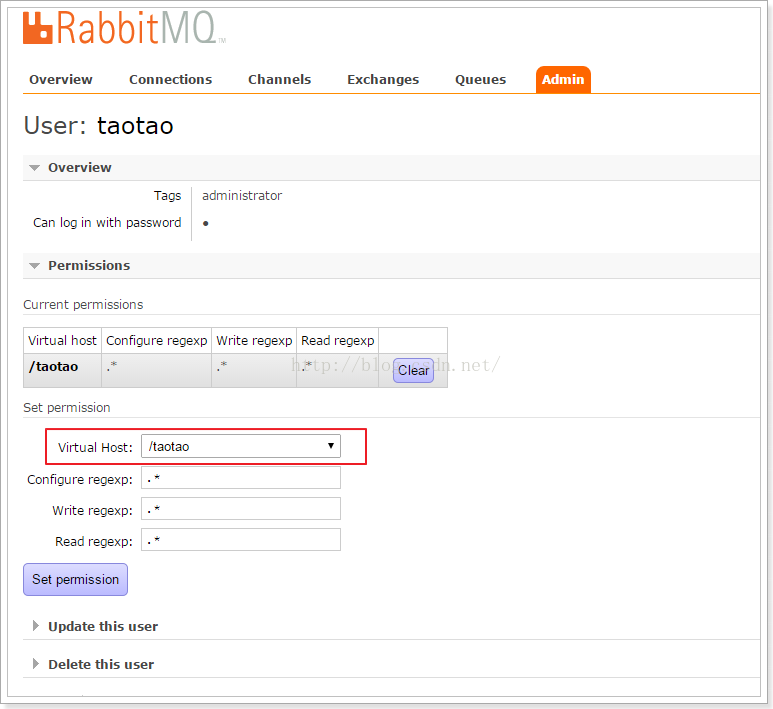Image resolution: width=773 pixels, height=709 pixels.
Task: Switch to the Queues tab
Action: pos(480,79)
